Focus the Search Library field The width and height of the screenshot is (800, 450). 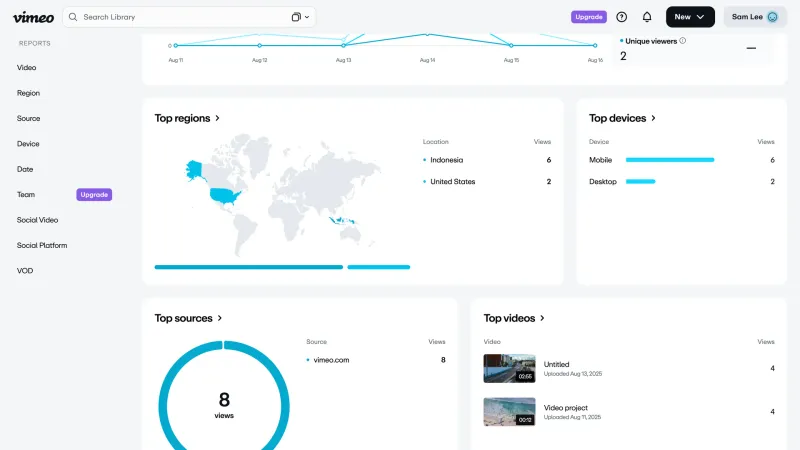click(x=189, y=17)
